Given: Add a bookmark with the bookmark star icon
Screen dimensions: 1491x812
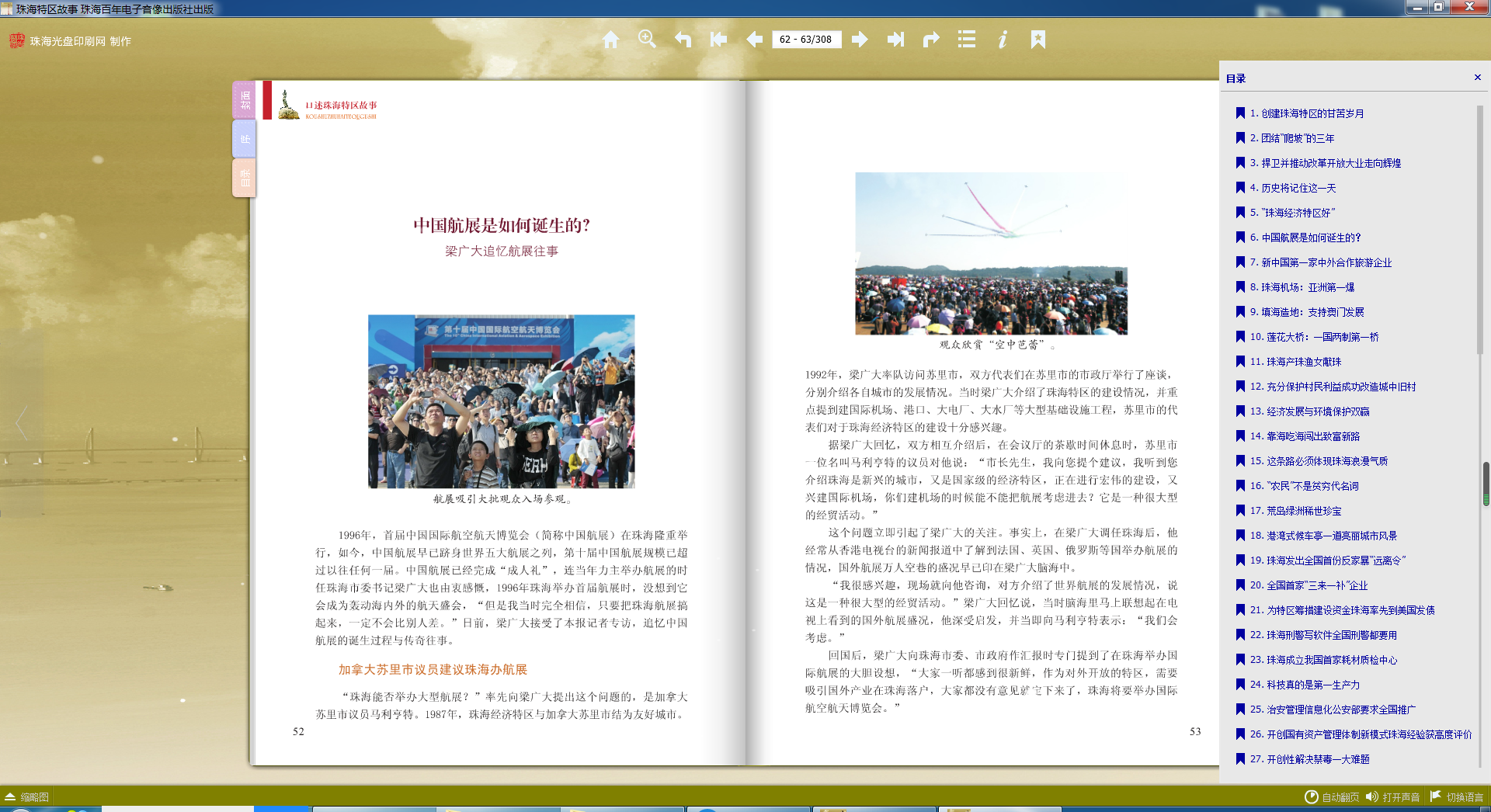Looking at the screenshot, I should 1038,40.
